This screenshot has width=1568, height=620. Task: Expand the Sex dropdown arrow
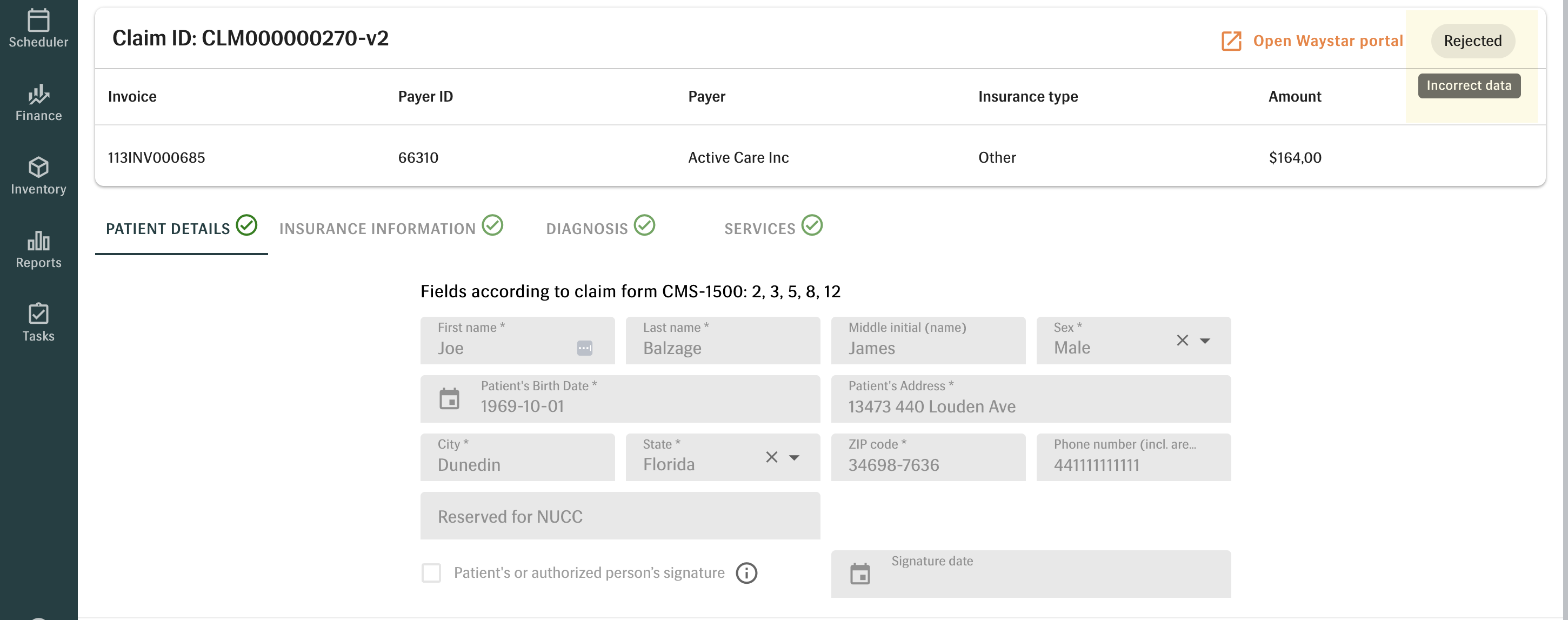(x=1205, y=341)
